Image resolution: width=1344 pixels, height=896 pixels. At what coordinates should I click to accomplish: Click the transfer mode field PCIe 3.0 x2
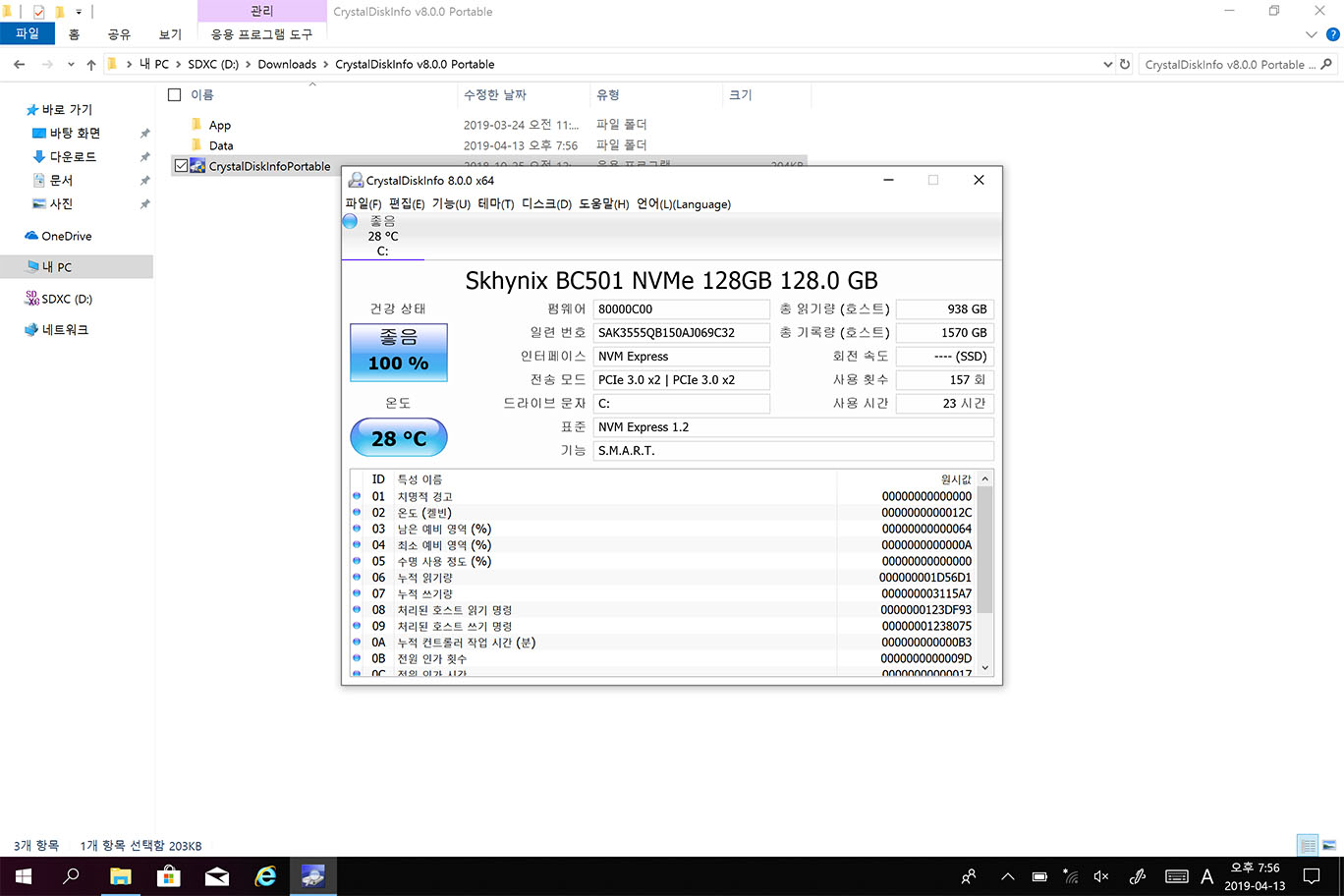682,379
